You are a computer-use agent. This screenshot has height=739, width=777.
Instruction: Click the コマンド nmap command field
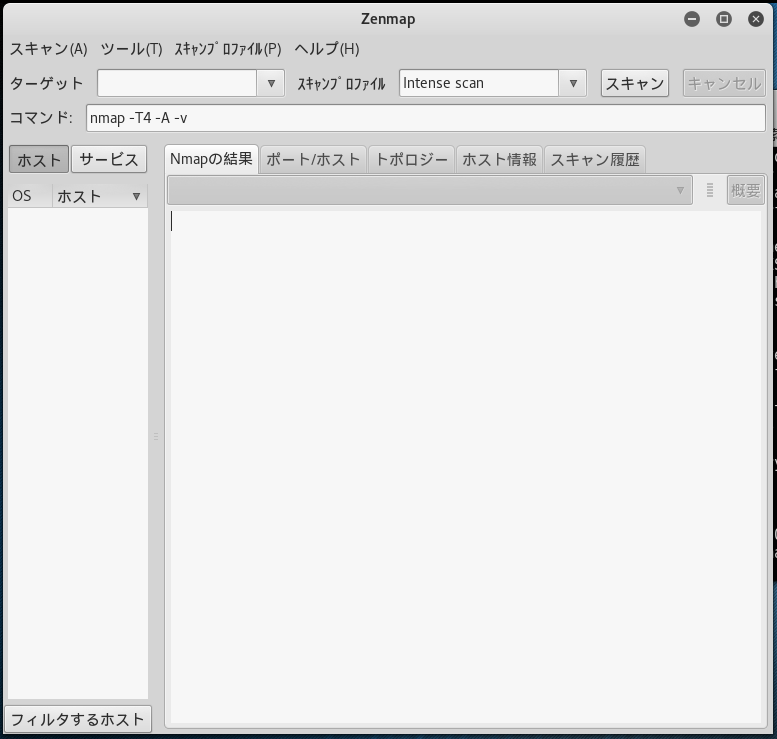coord(426,118)
